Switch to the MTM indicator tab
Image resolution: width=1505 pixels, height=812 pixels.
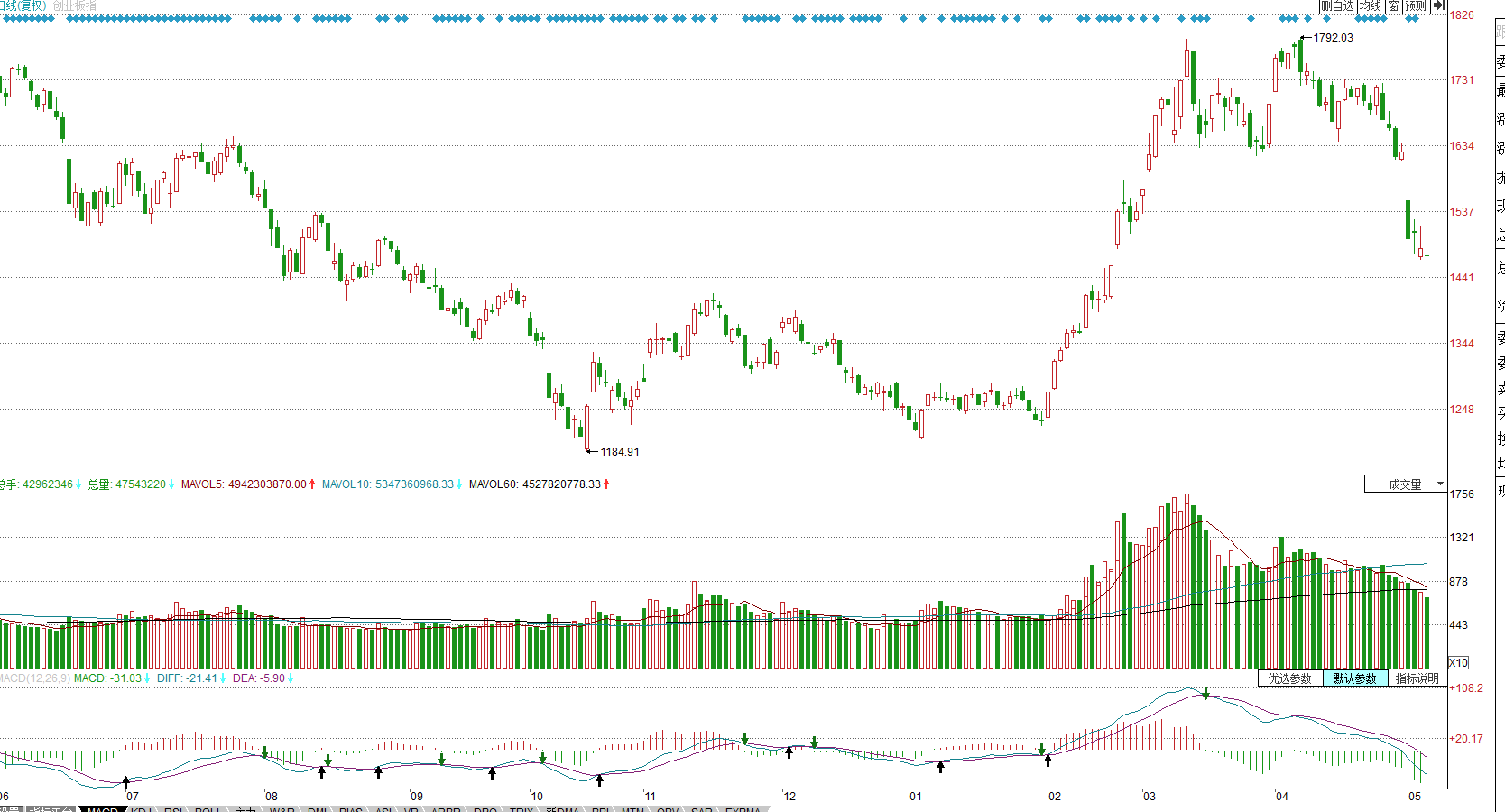632,809
